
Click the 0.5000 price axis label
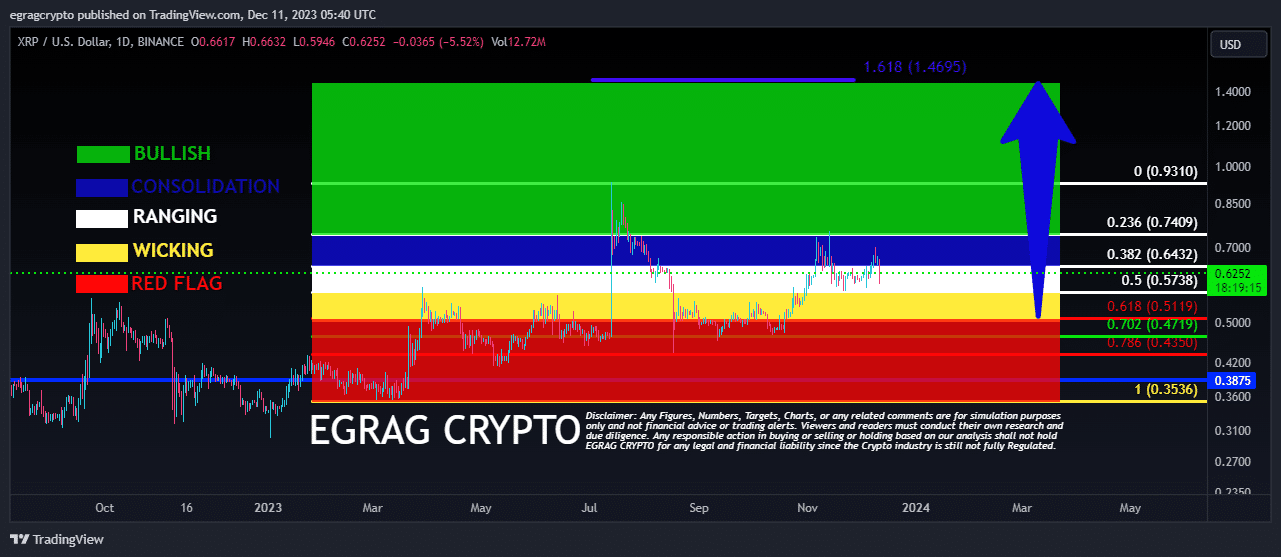[x=1232, y=323]
